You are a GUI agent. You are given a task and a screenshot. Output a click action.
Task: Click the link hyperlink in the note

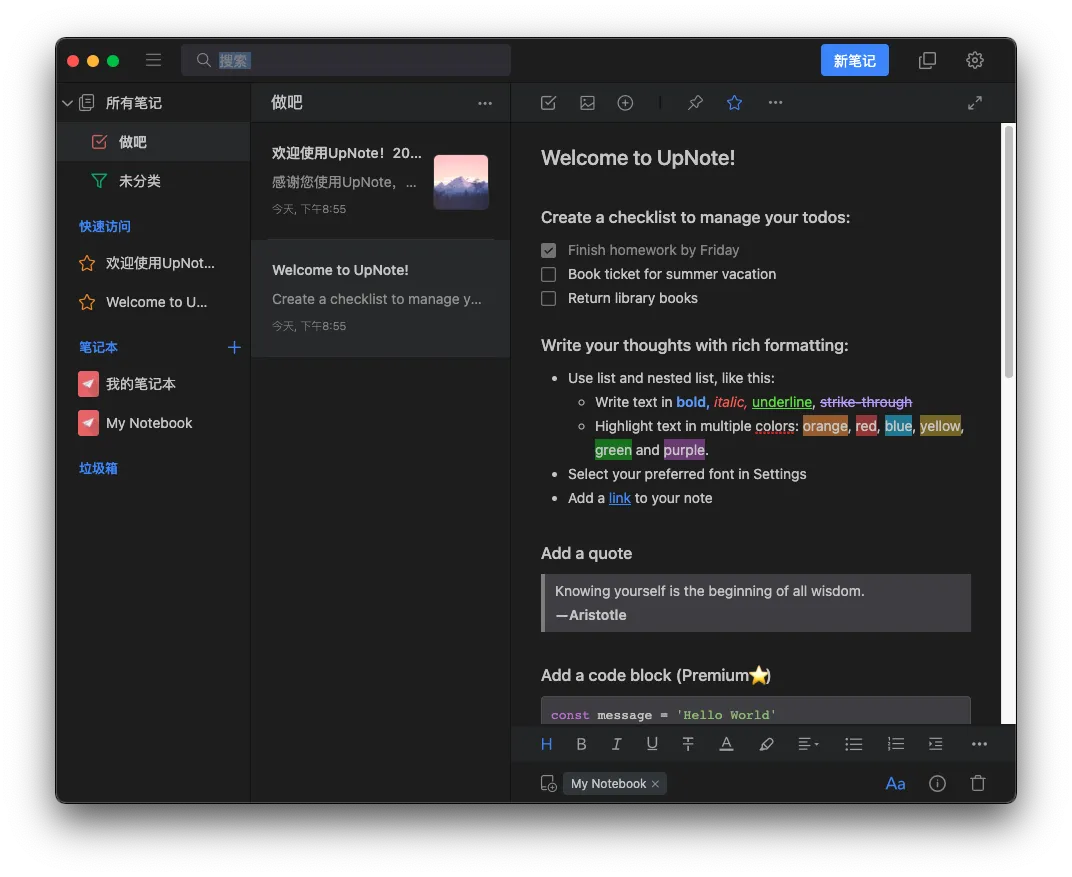click(619, 498)
